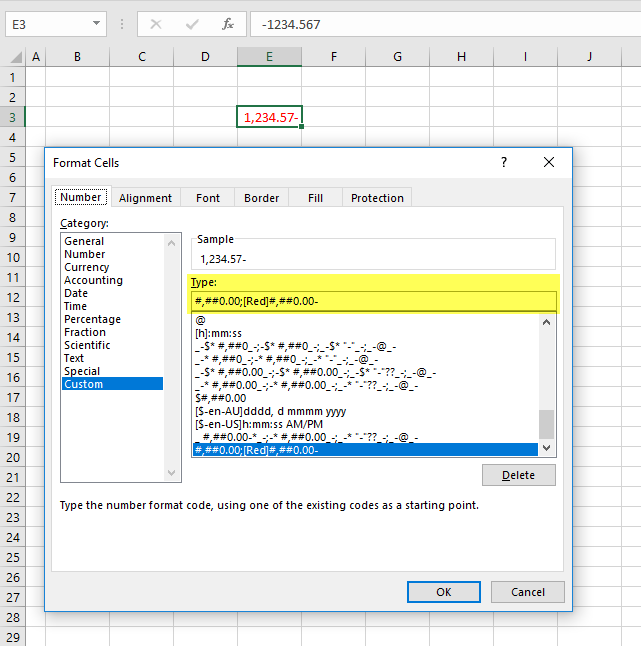The image size is (641, 646).
Task: Click the Insert Function fx icon
Action: 228,23
